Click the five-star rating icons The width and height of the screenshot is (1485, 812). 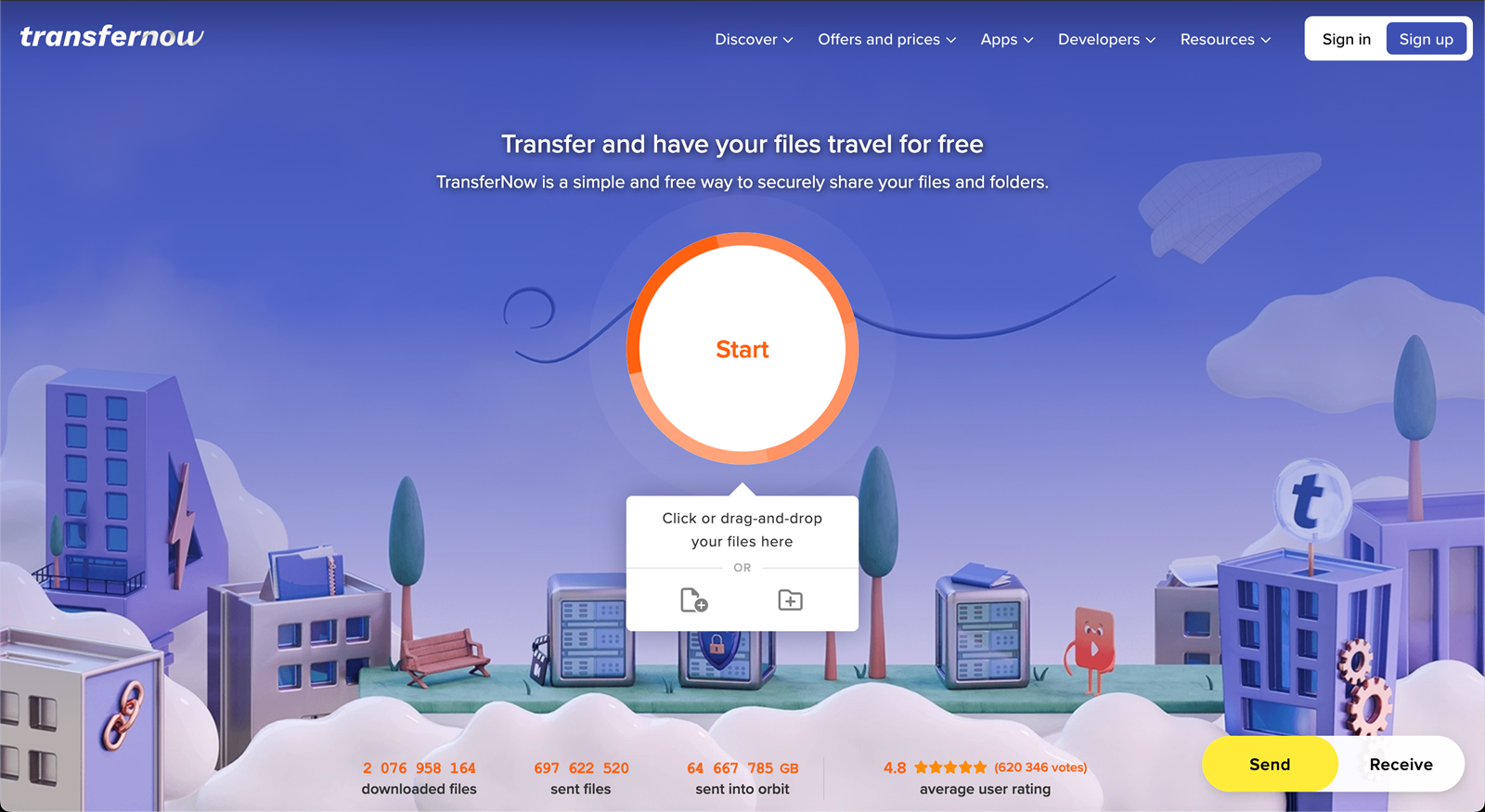(x=950, y=767)
